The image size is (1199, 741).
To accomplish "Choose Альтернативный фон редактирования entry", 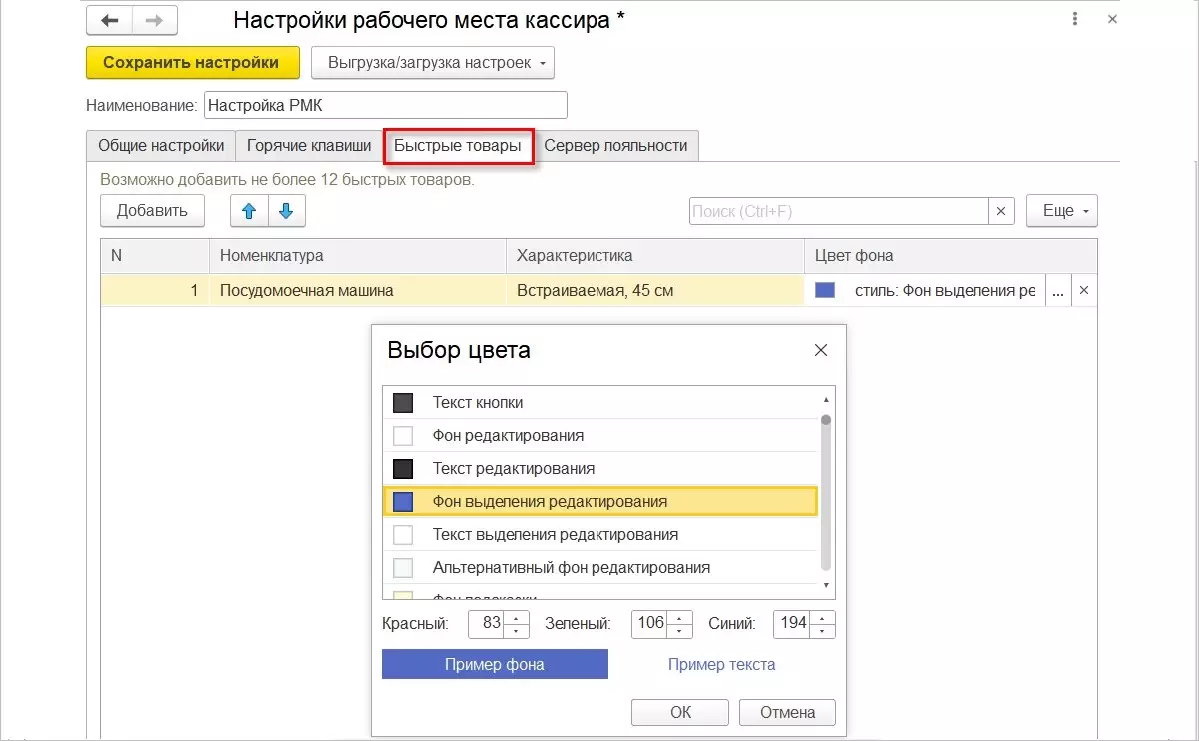I will tap(600, 567).
